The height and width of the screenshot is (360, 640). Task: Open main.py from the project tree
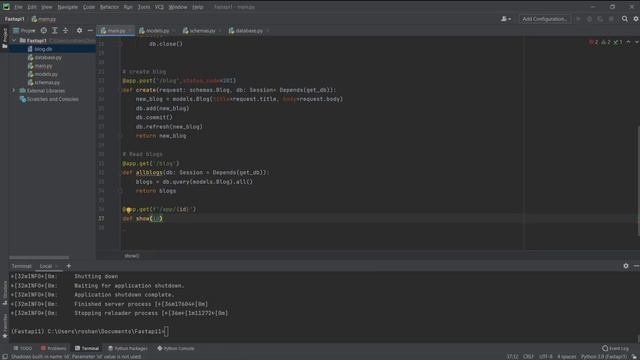(43, 66)
